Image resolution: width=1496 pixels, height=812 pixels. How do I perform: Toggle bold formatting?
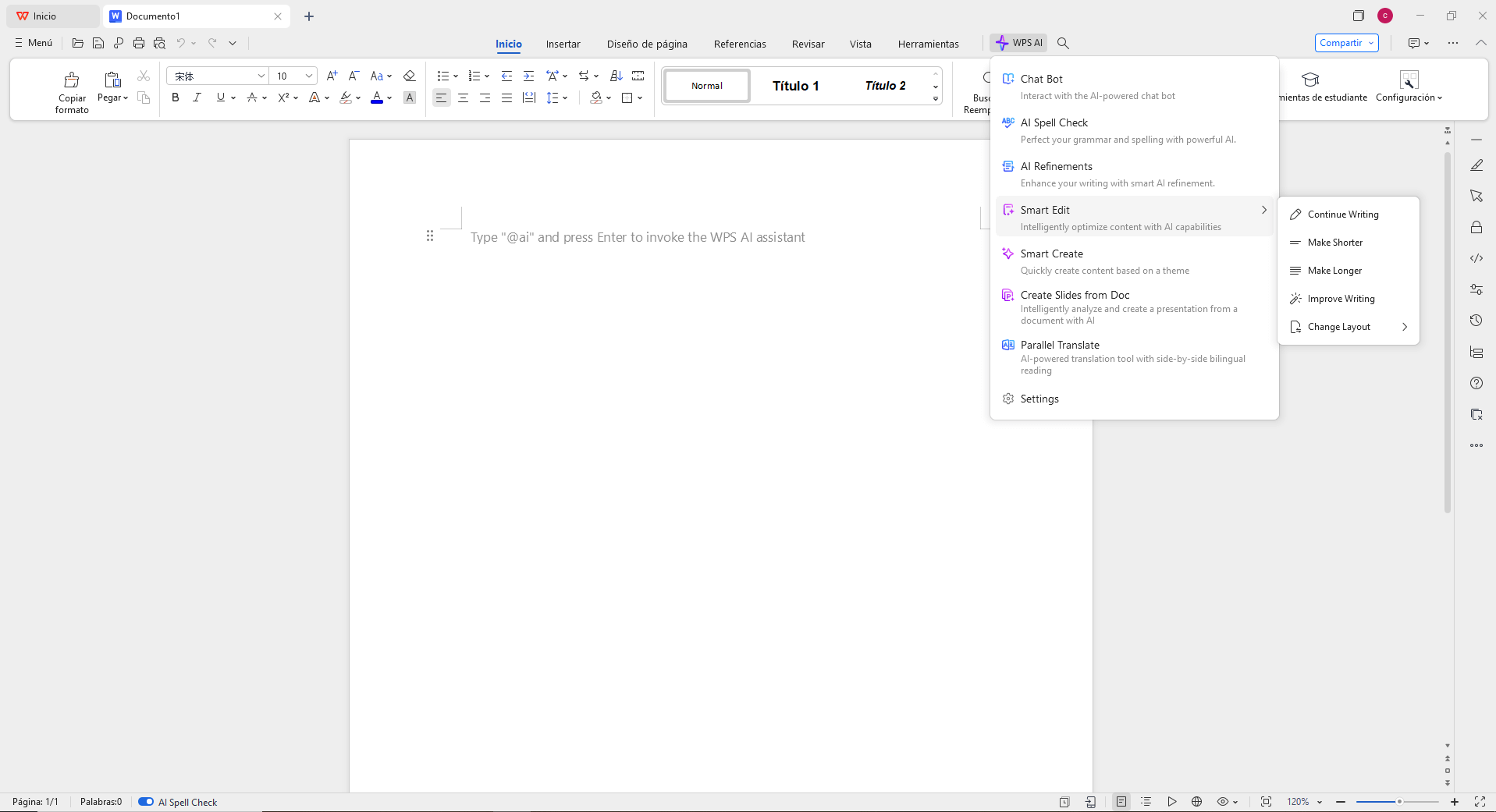175,98
